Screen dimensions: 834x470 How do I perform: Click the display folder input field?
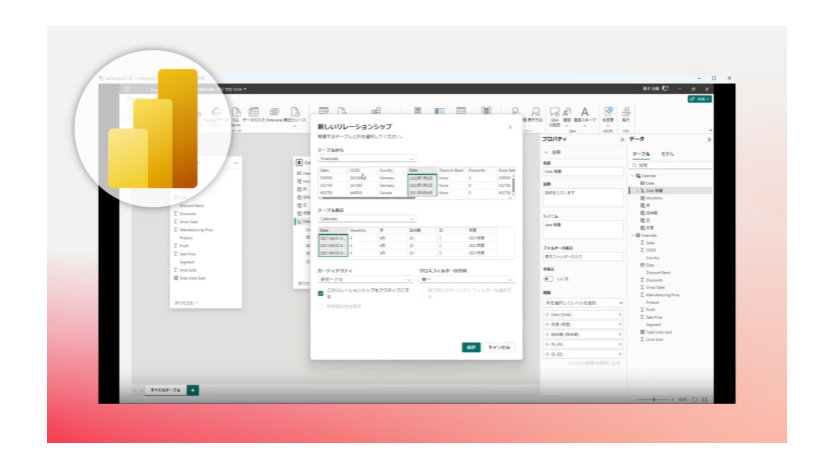pos(583,256)
